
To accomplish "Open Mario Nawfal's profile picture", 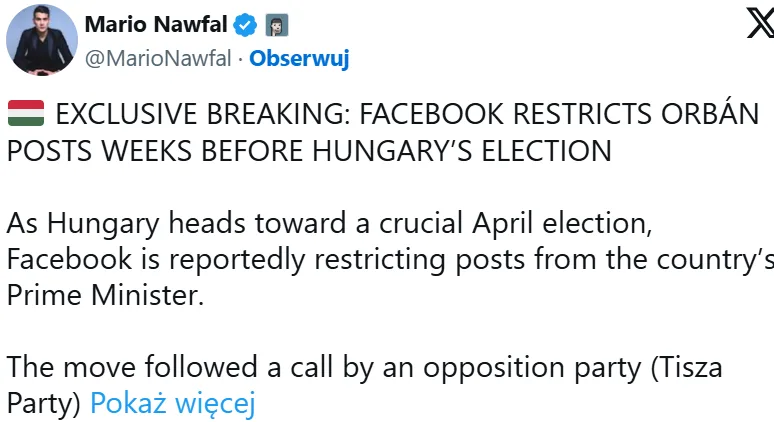I will pos(42,39).
